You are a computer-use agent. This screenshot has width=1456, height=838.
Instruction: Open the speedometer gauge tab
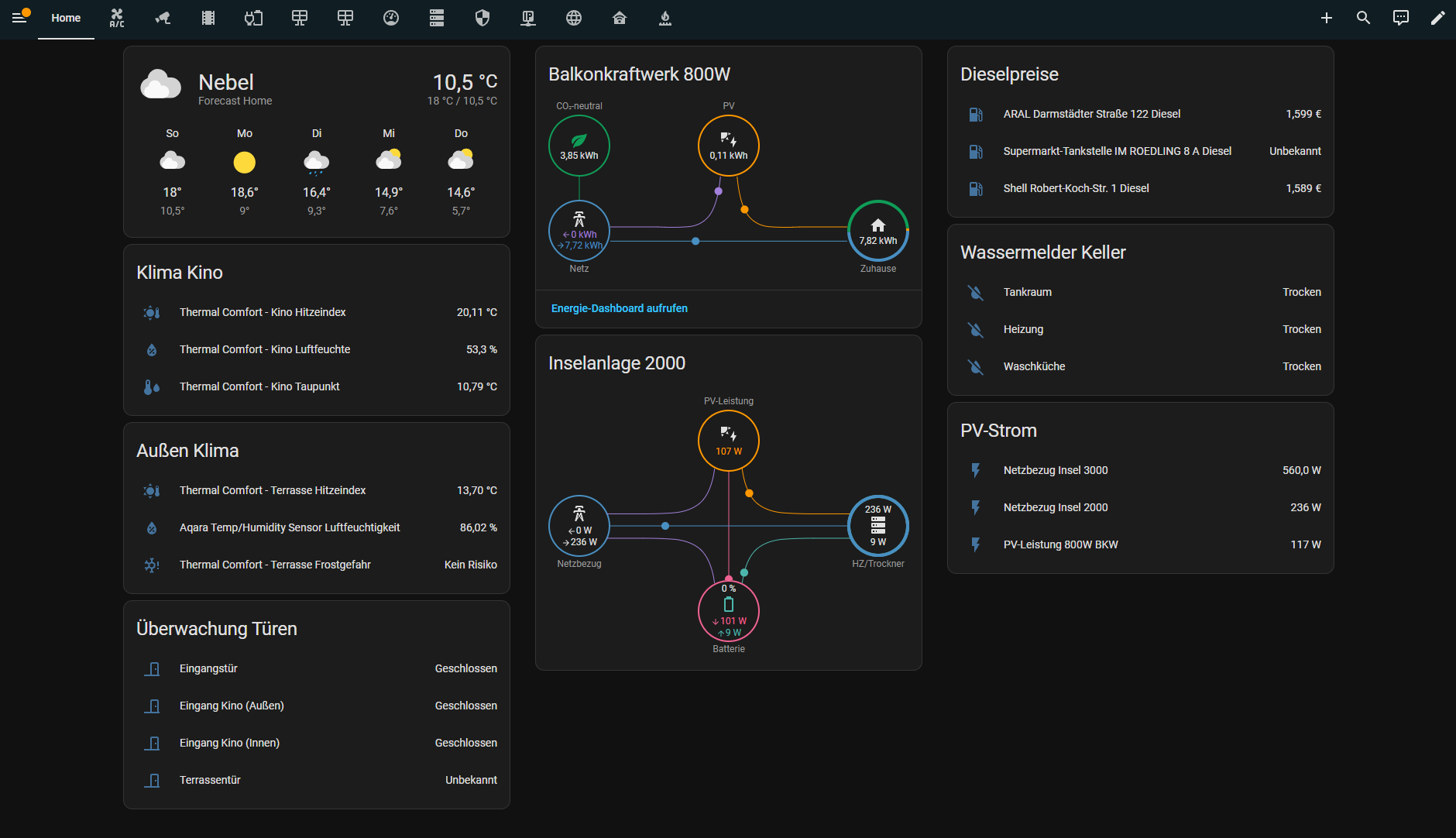[391, 18]
